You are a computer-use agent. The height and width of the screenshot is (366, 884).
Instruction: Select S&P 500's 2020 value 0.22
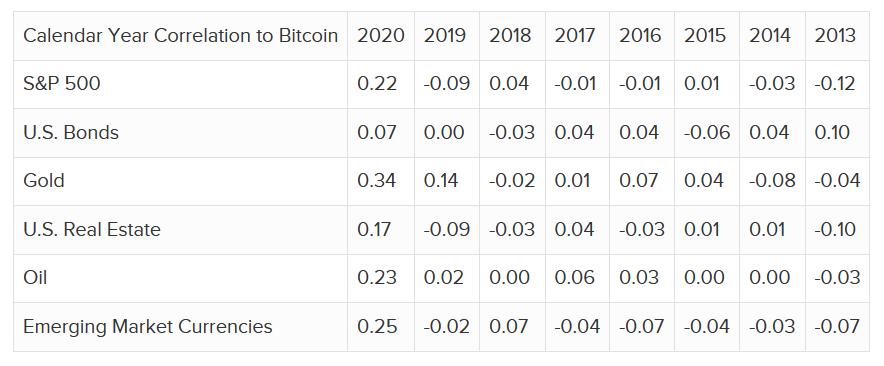click(x=377, y=83)
